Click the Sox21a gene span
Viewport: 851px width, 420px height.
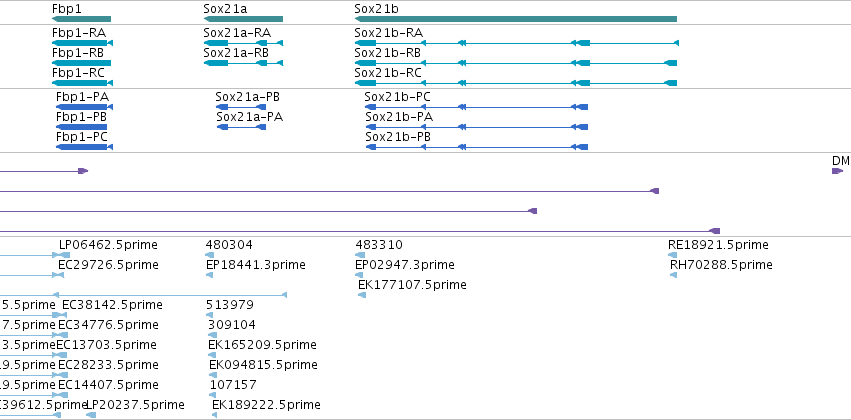(x=243, y=19)
